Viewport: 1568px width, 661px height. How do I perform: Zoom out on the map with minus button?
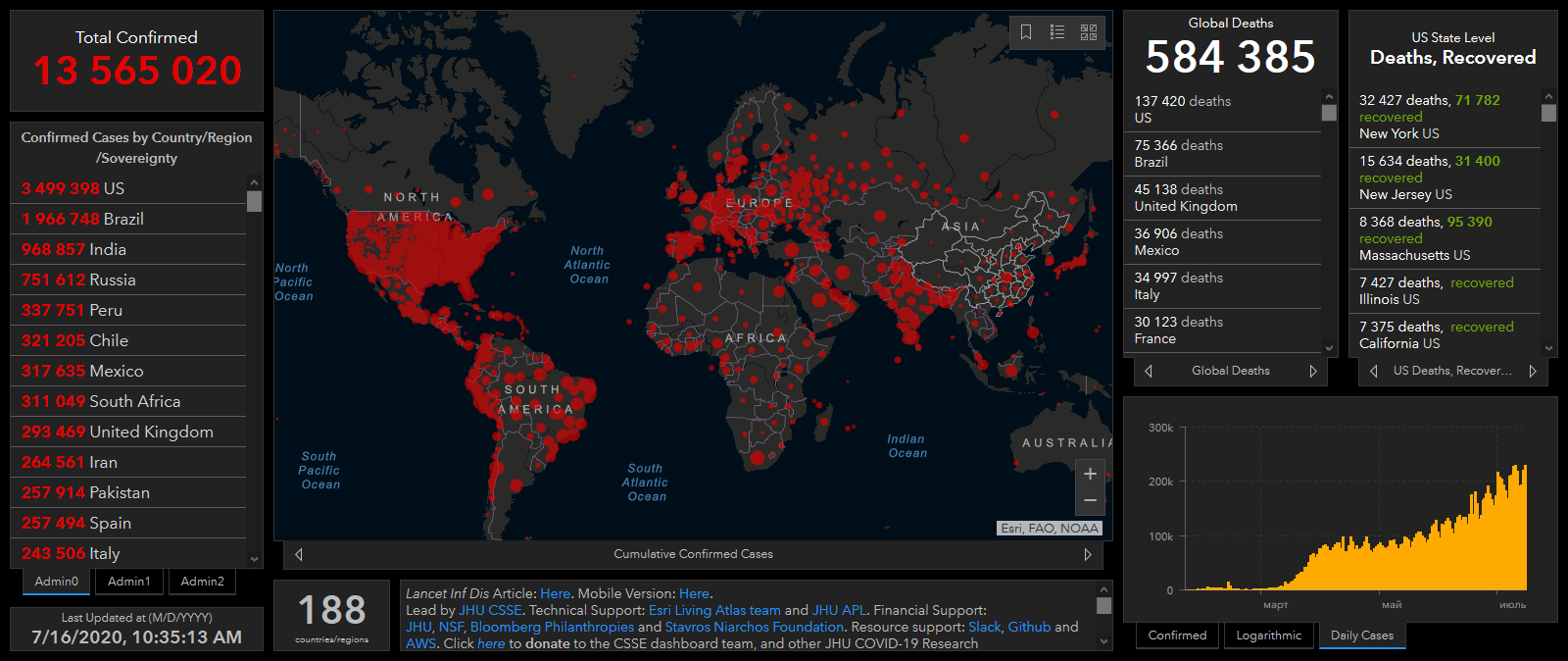click(x=1090, y=500)
